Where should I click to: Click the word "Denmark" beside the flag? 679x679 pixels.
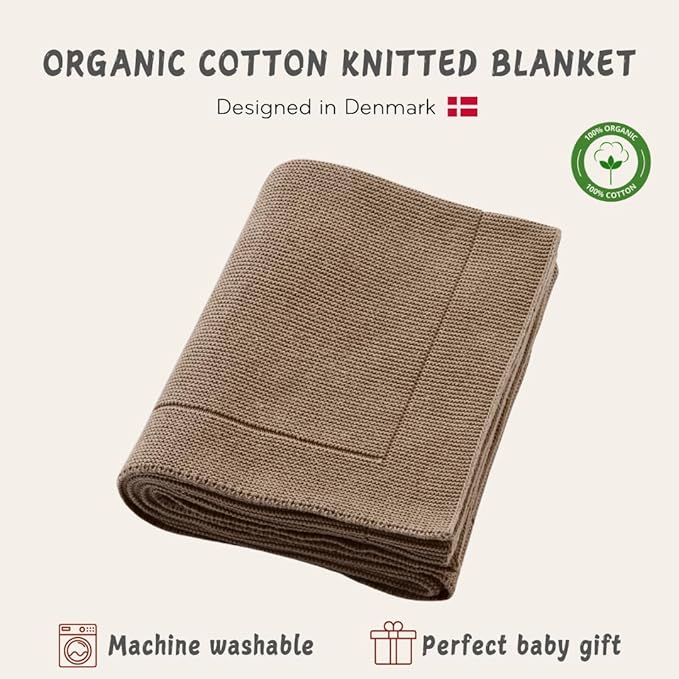click(390, 107)
